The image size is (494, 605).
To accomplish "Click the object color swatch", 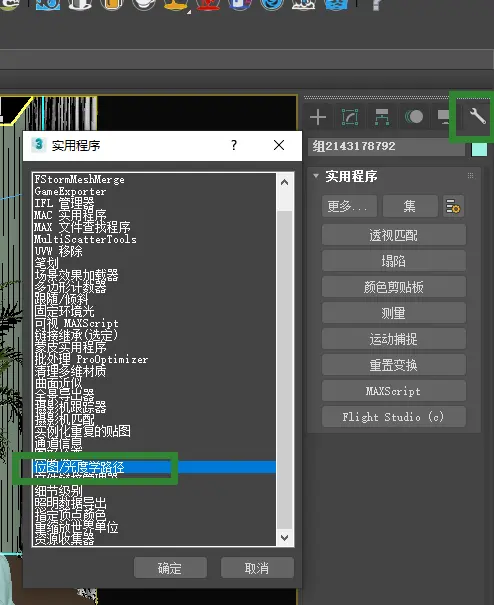I will pos(479,149).
